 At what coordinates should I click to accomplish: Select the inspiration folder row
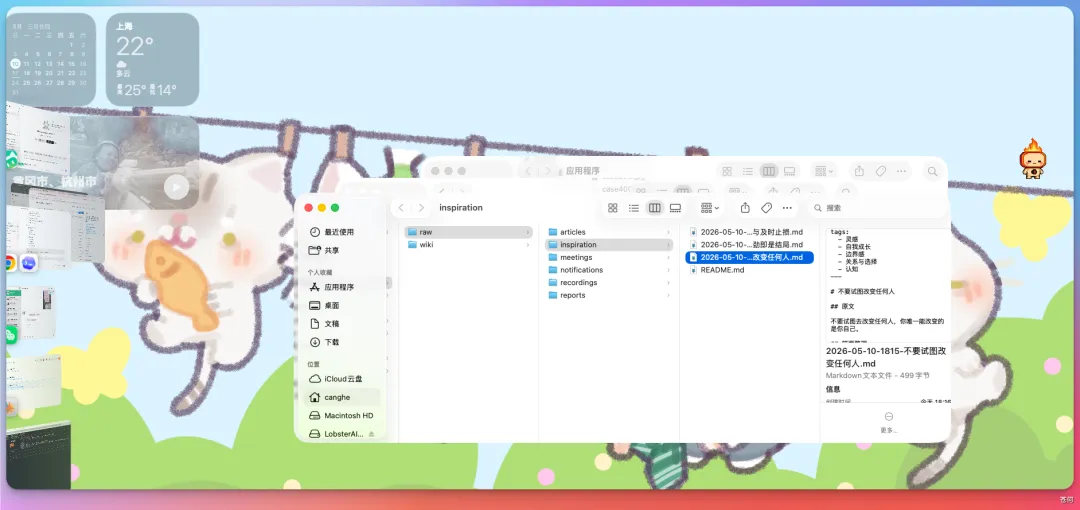(609, 245)
